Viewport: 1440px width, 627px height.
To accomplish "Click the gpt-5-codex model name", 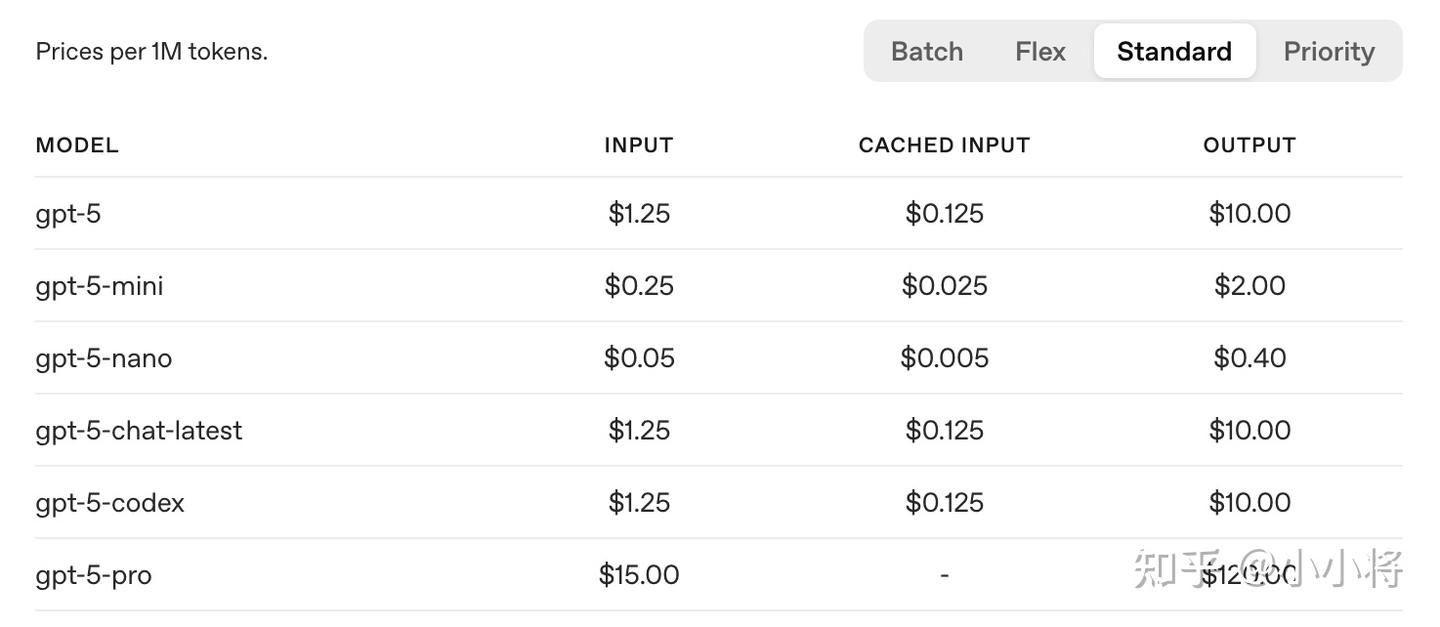I will coord(110,503).
